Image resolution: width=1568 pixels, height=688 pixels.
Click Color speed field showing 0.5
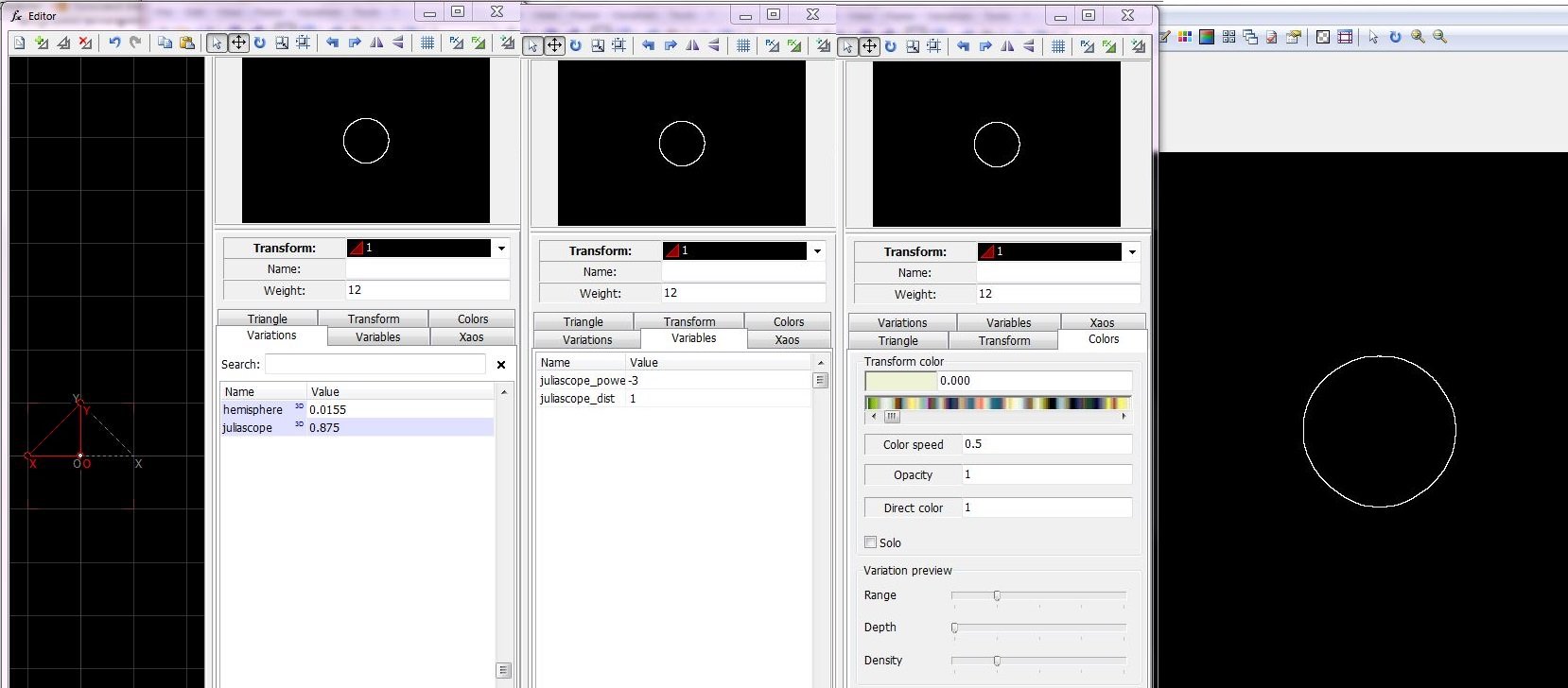coord(1046,444)
